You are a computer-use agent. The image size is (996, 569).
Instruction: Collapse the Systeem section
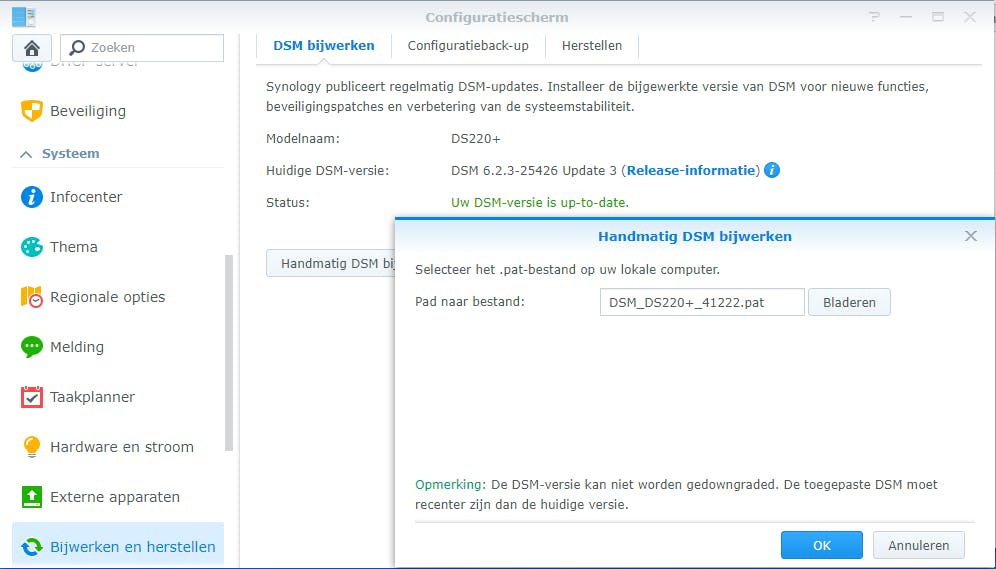[x=26, y=154]
